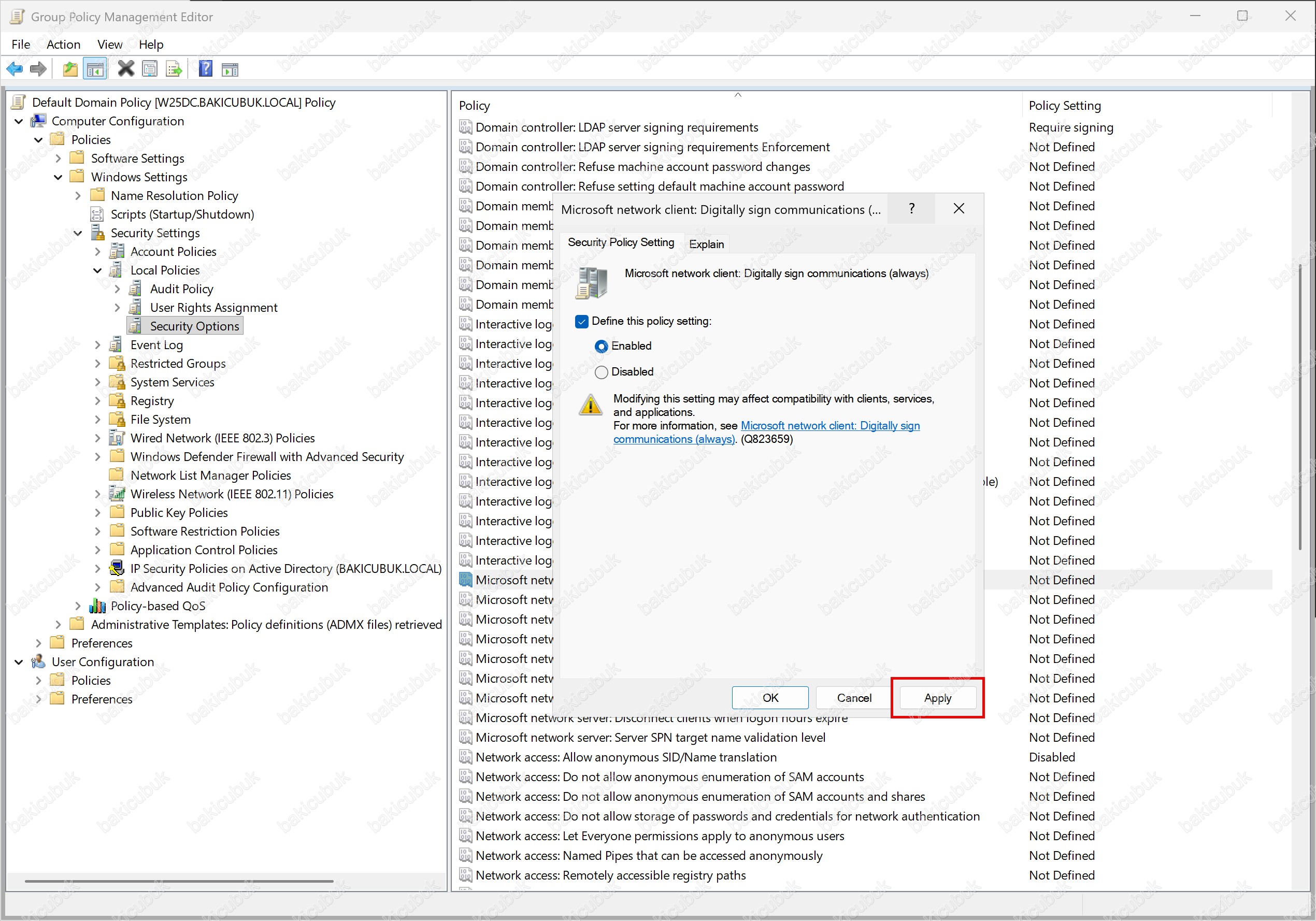
Task: Expand the User Rights Assignment node
Action: (117, 308)
